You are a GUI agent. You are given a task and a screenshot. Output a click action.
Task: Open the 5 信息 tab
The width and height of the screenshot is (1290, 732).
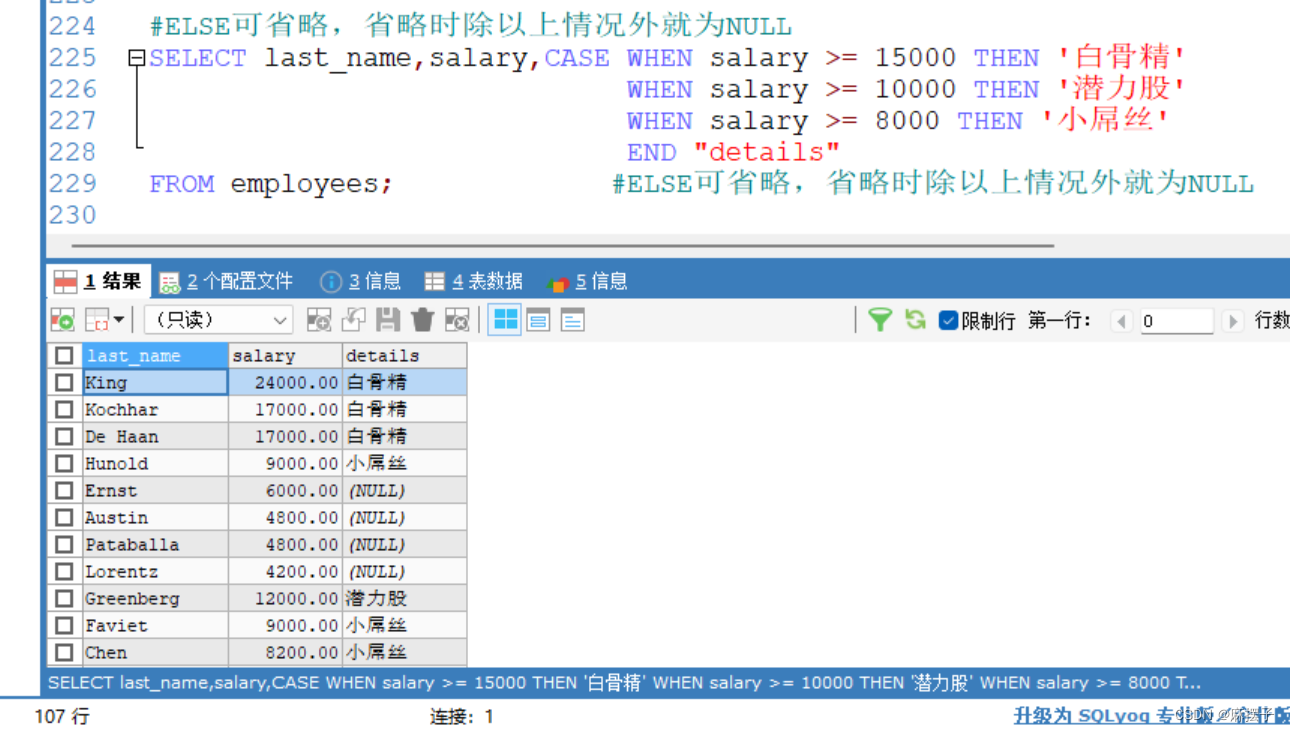(x=588, y=281)
